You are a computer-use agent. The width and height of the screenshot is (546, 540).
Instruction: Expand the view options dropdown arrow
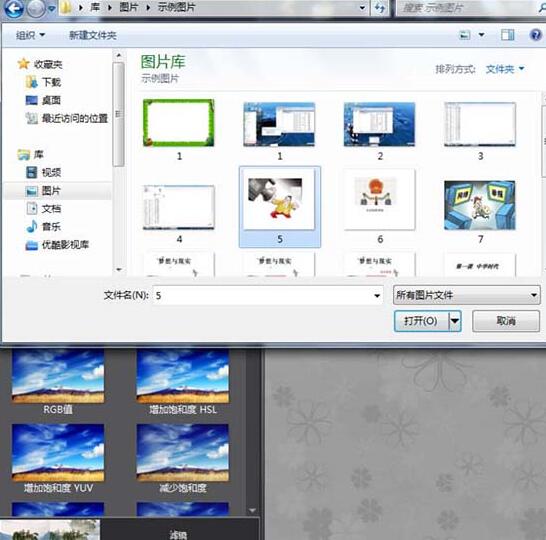[482, 35]
